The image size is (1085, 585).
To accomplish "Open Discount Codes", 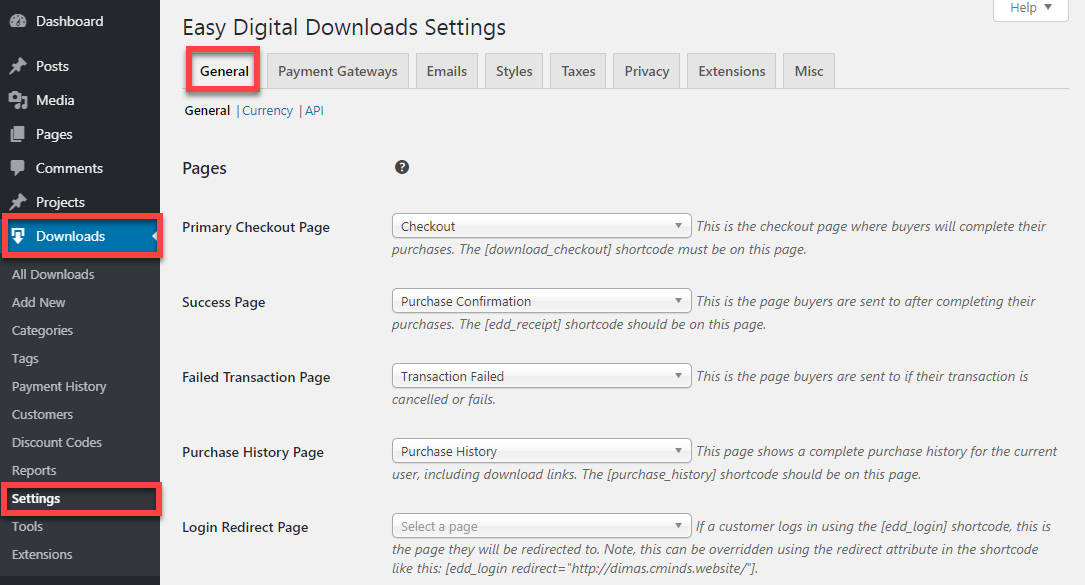I will [x=57, y=442].
